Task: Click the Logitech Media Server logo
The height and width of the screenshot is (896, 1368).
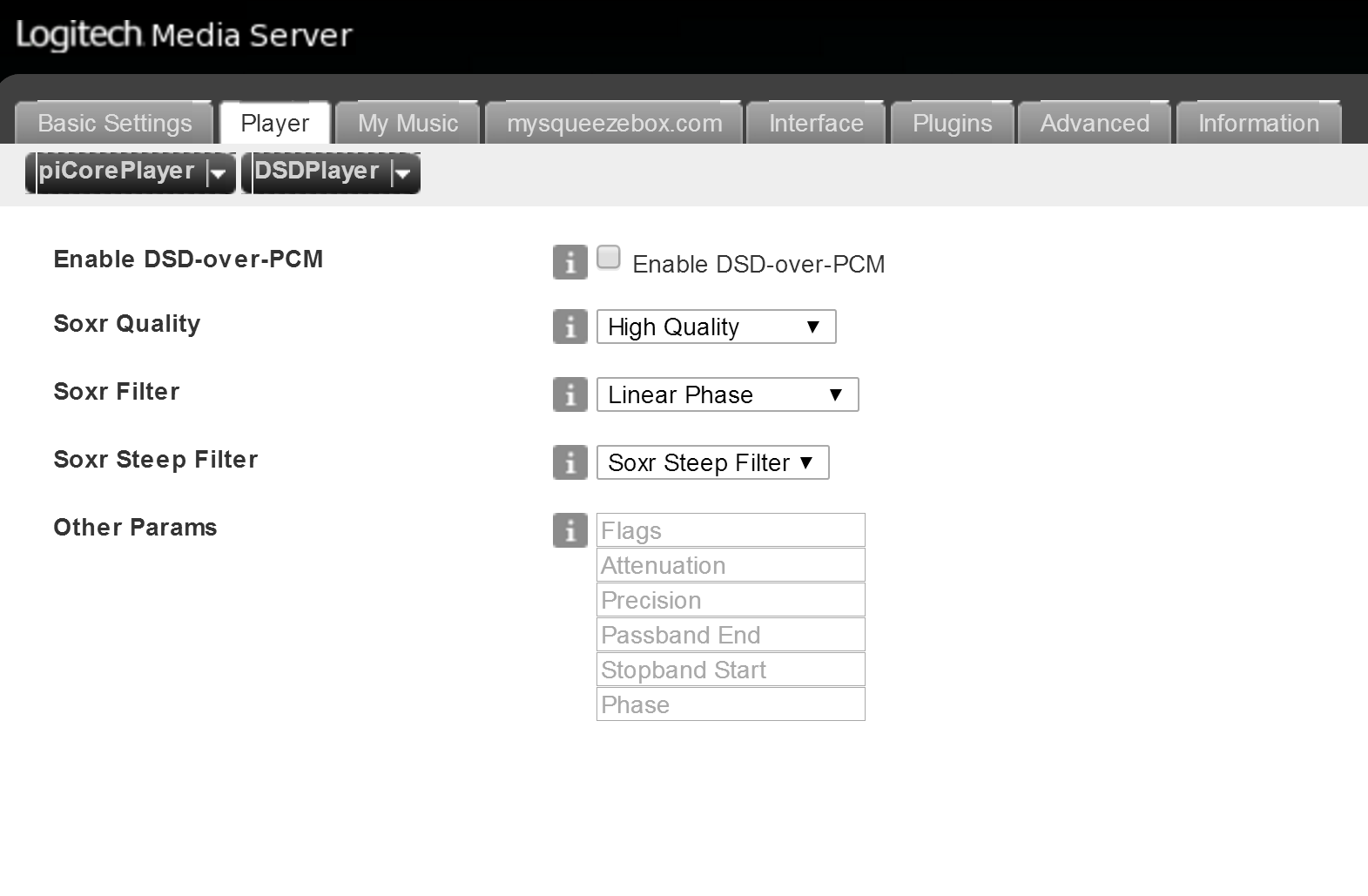Action: click(x=184, y=35)
